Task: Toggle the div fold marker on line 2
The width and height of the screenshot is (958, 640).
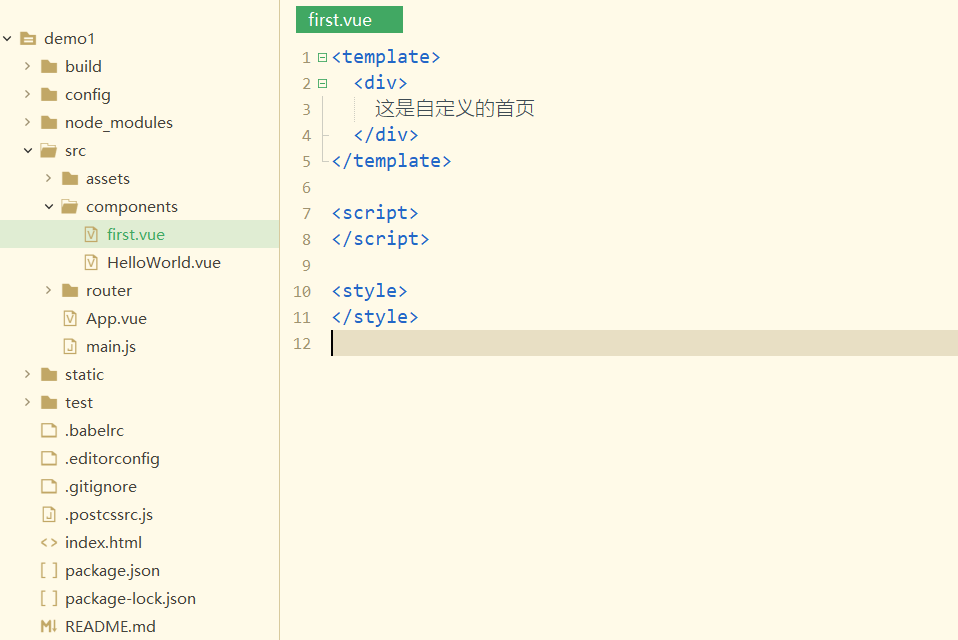Action: tap(322, 83)
